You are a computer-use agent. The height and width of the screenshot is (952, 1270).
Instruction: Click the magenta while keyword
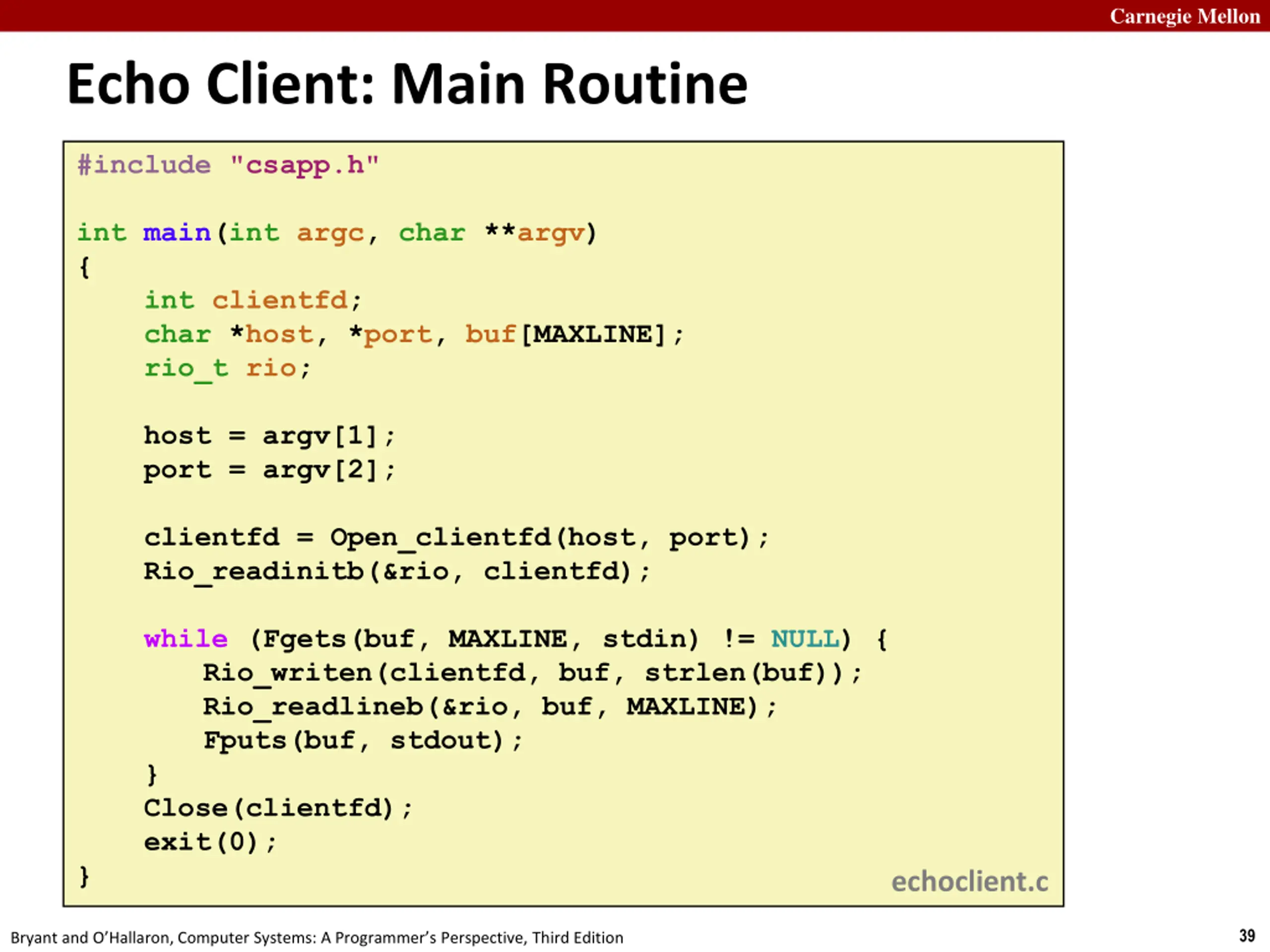(186, 639)
